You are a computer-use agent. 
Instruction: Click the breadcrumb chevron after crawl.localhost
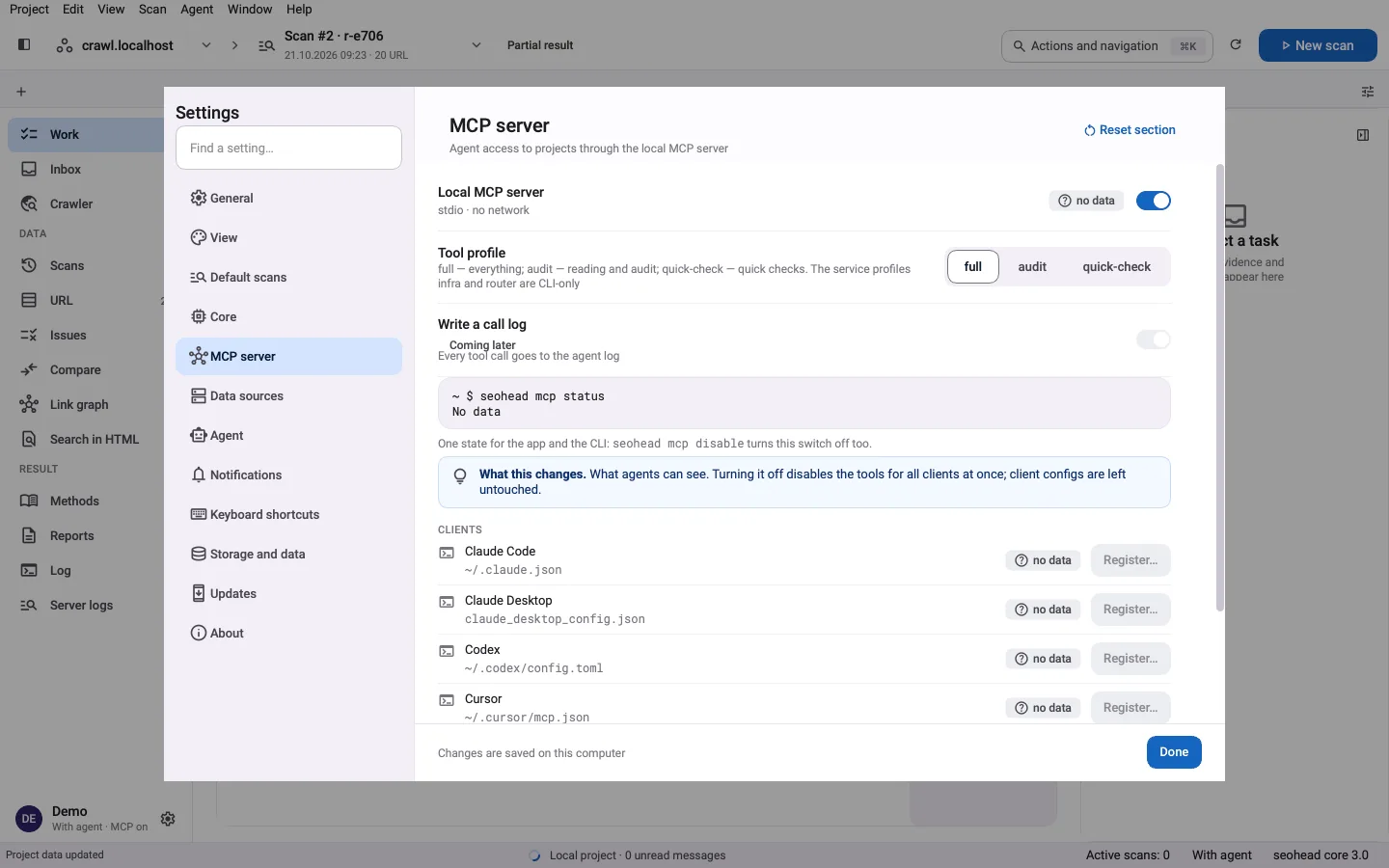[234, 45]
